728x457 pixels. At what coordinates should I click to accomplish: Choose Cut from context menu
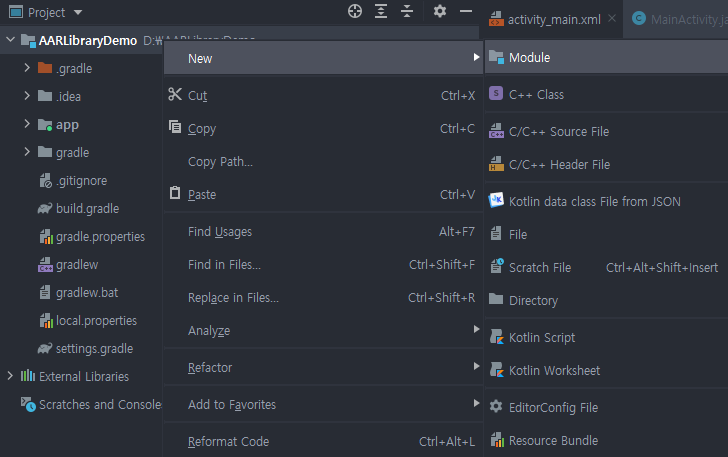[x=324, y=95]
